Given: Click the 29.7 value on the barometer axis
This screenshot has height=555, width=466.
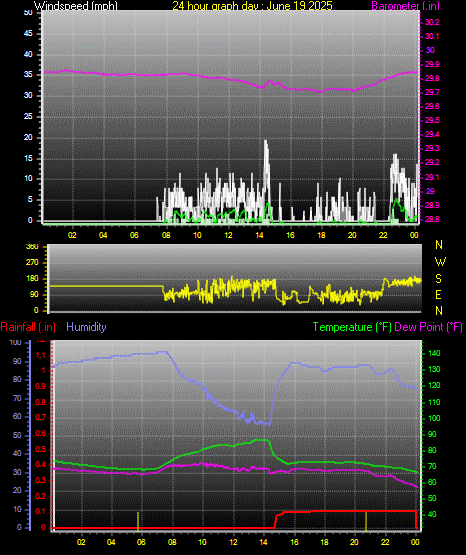Looking at the screenshot, I should [432, 92].
